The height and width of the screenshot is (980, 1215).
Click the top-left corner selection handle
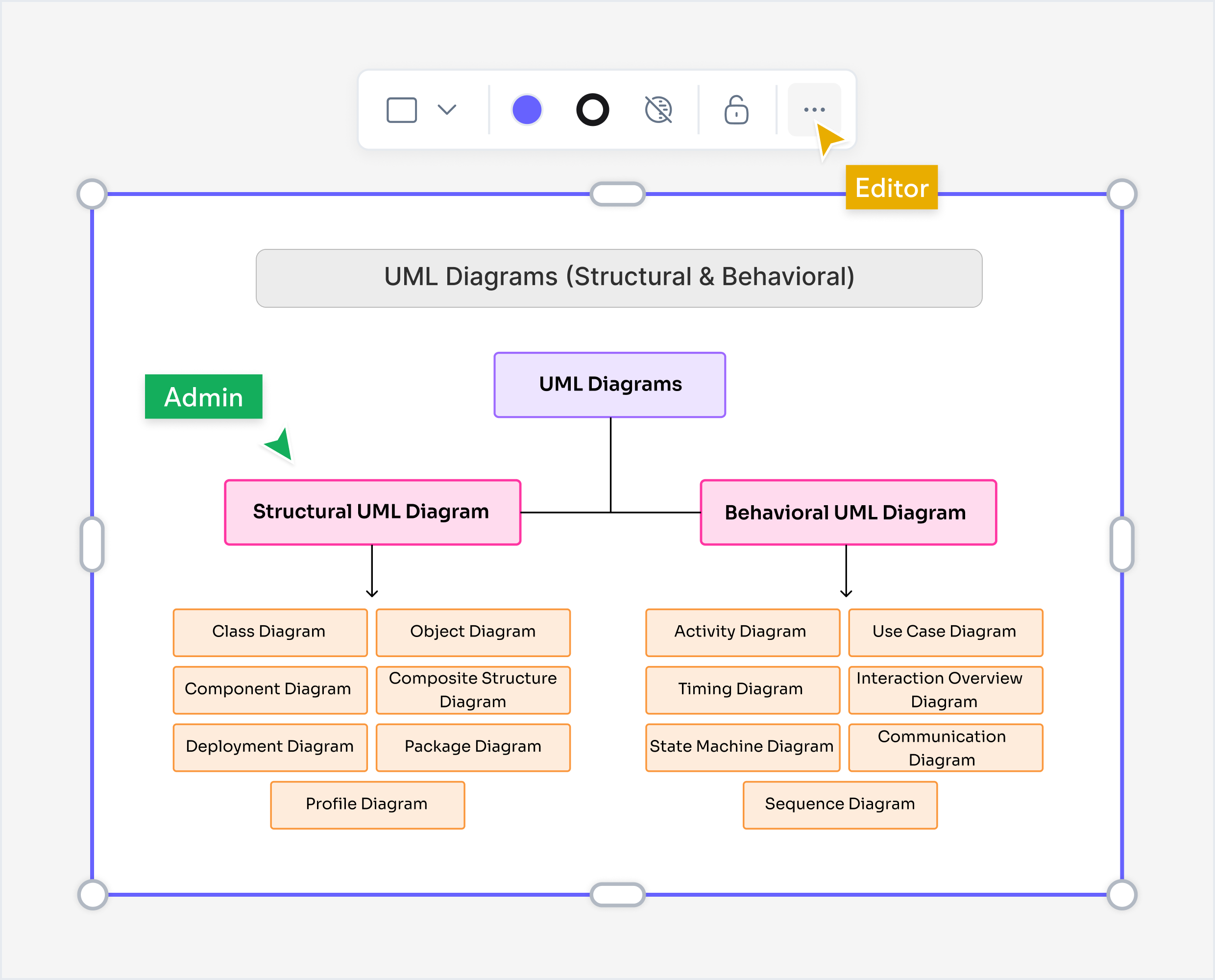[x=93, y=194]
